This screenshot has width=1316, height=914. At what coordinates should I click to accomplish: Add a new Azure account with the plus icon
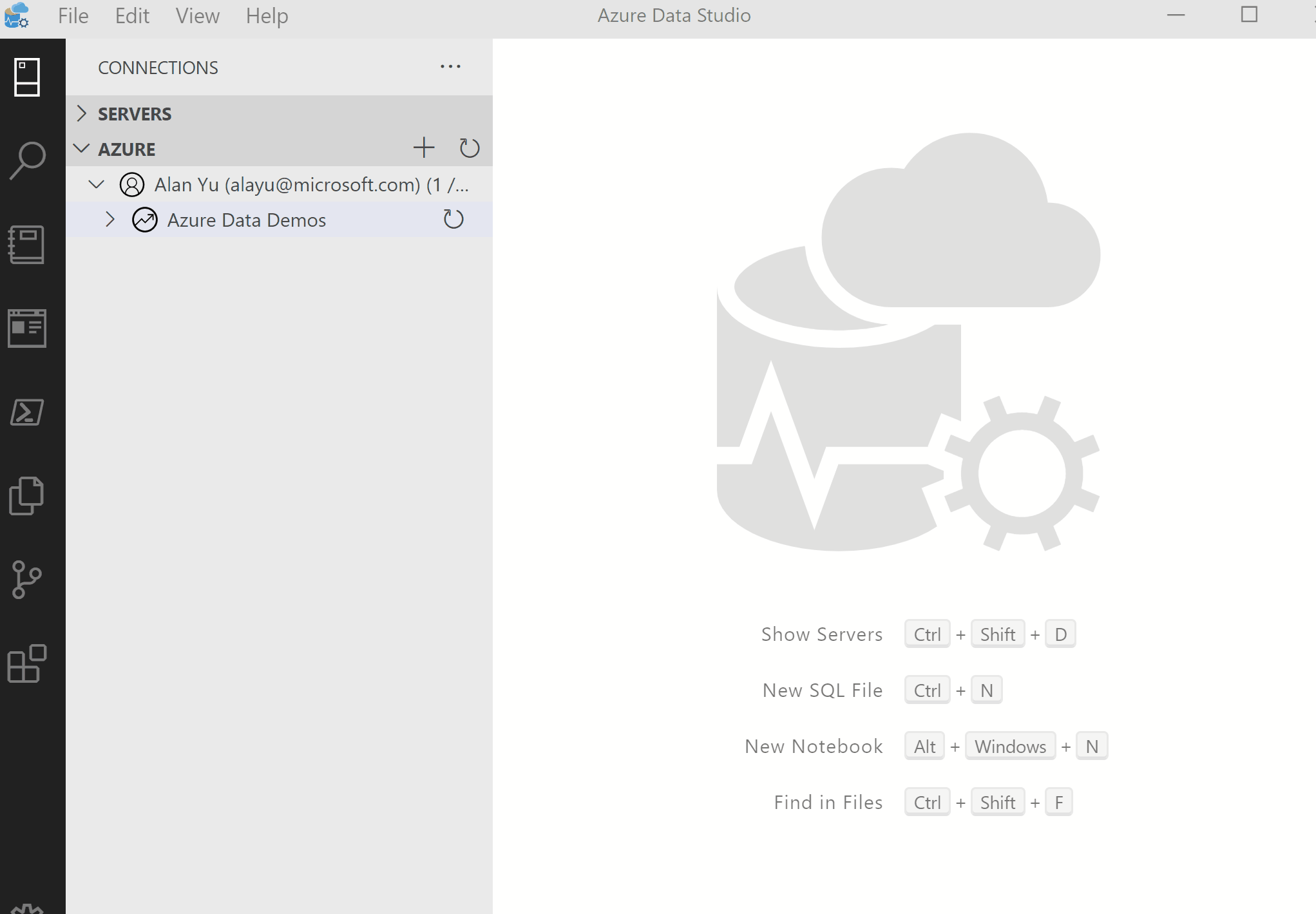[x=424, y=148]
